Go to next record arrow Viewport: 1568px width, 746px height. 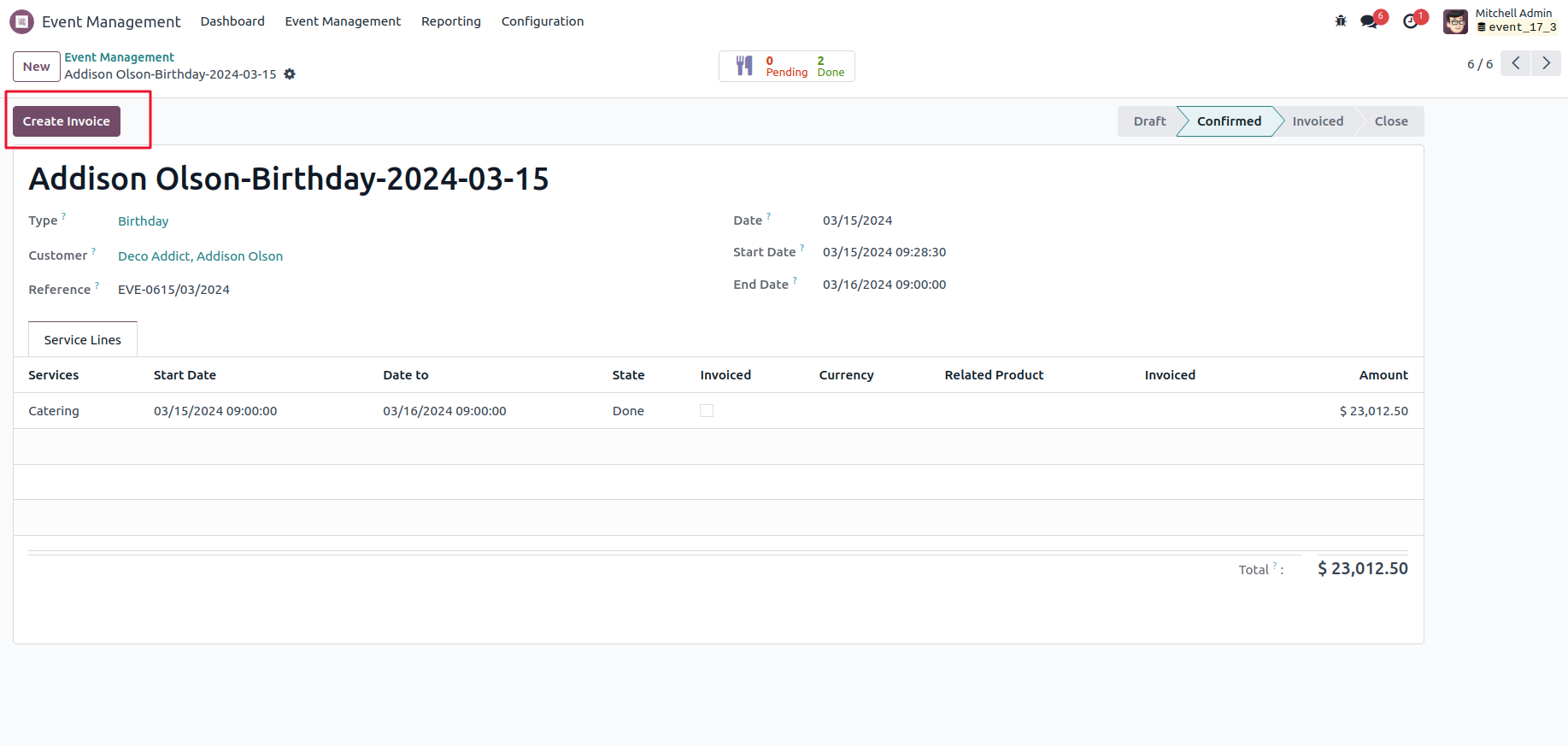[1546, 63]
